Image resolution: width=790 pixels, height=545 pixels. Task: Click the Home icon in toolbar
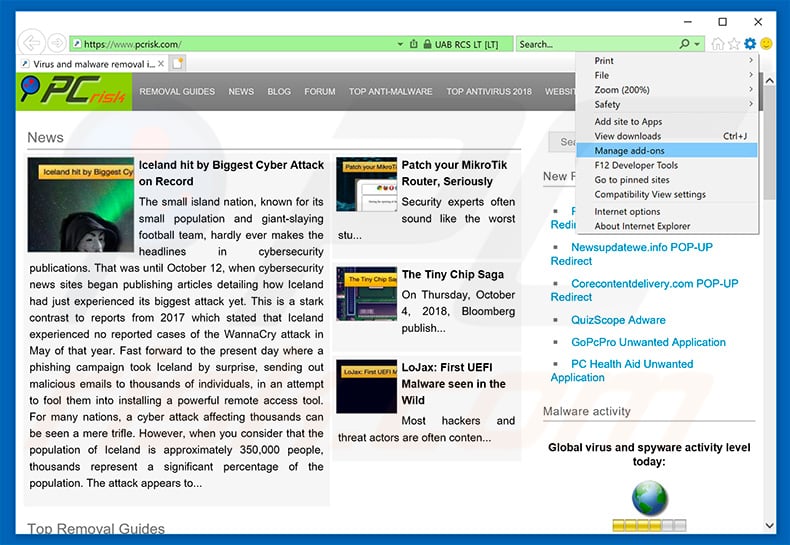717,44
